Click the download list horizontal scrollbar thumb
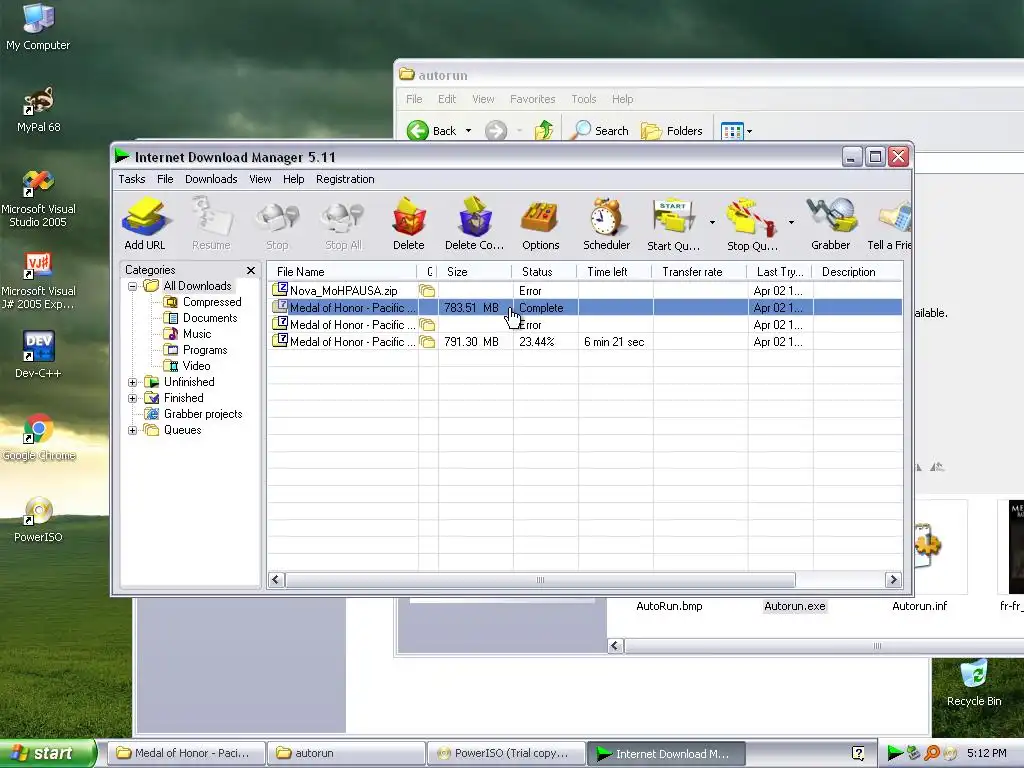The image size is (1024, 768). [540, 580]
